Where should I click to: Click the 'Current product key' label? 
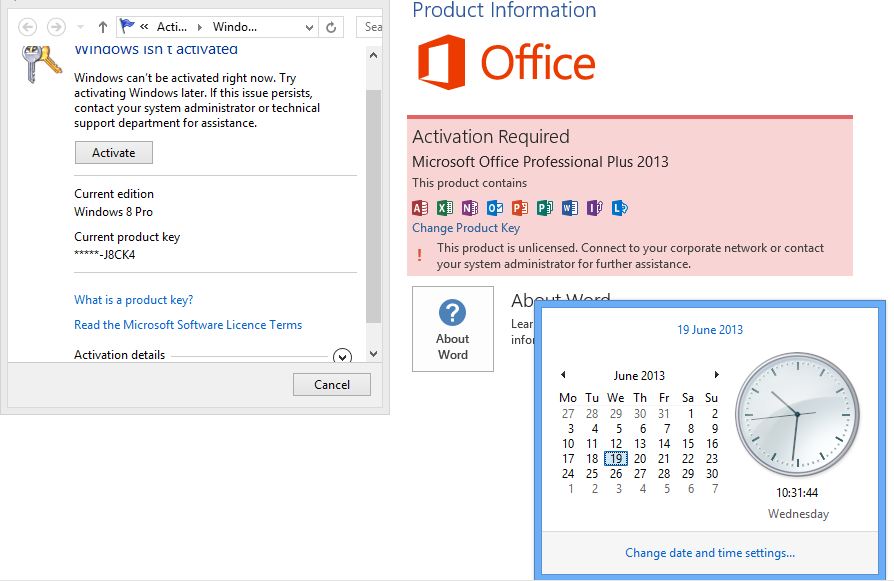pos(127,237)
